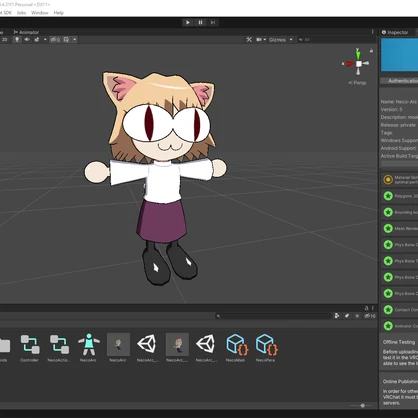Select the NecoMain script asset
This screenshot has width=418, height=418.
pos(236,348)
